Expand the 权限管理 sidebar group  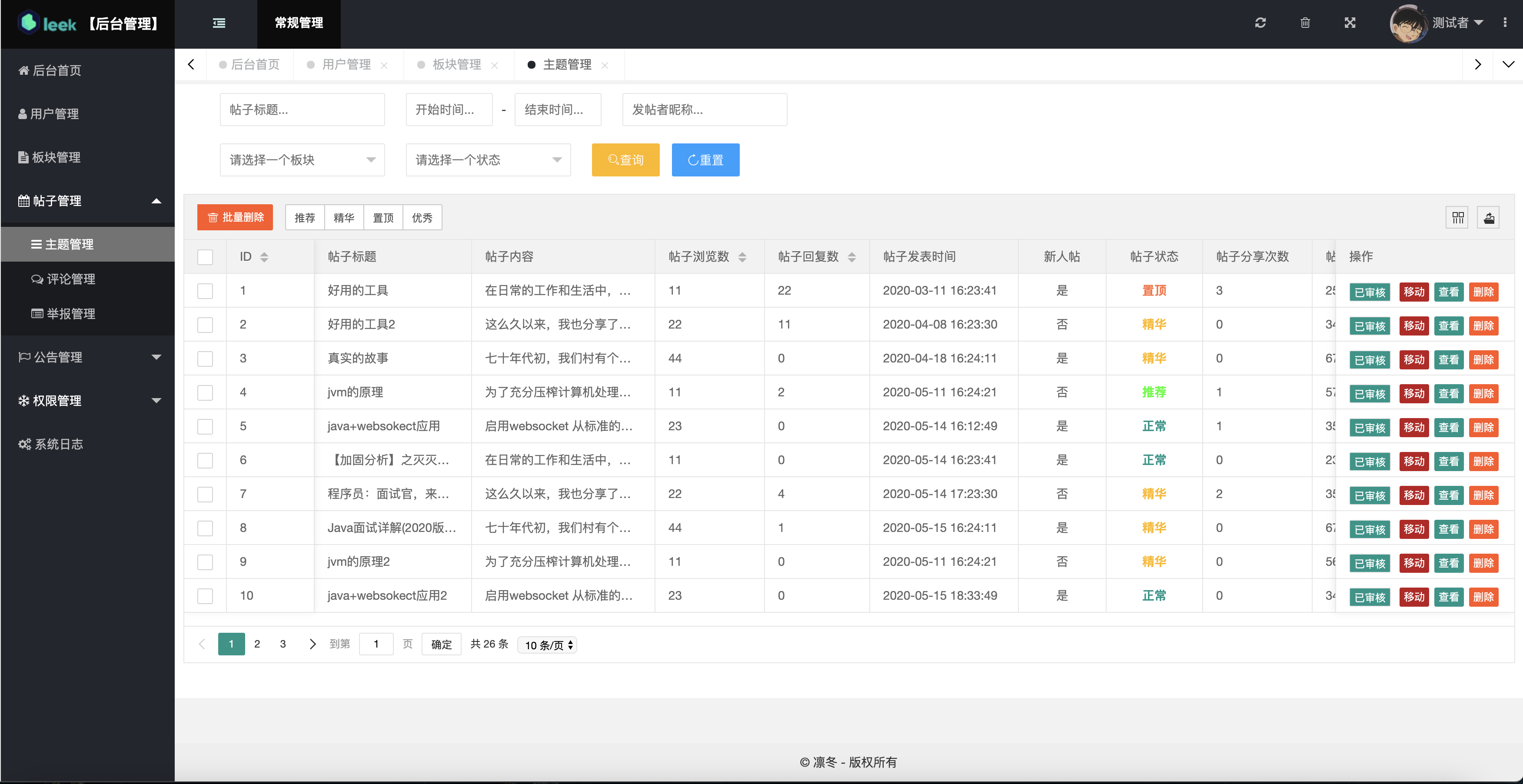tap(87, 401)
